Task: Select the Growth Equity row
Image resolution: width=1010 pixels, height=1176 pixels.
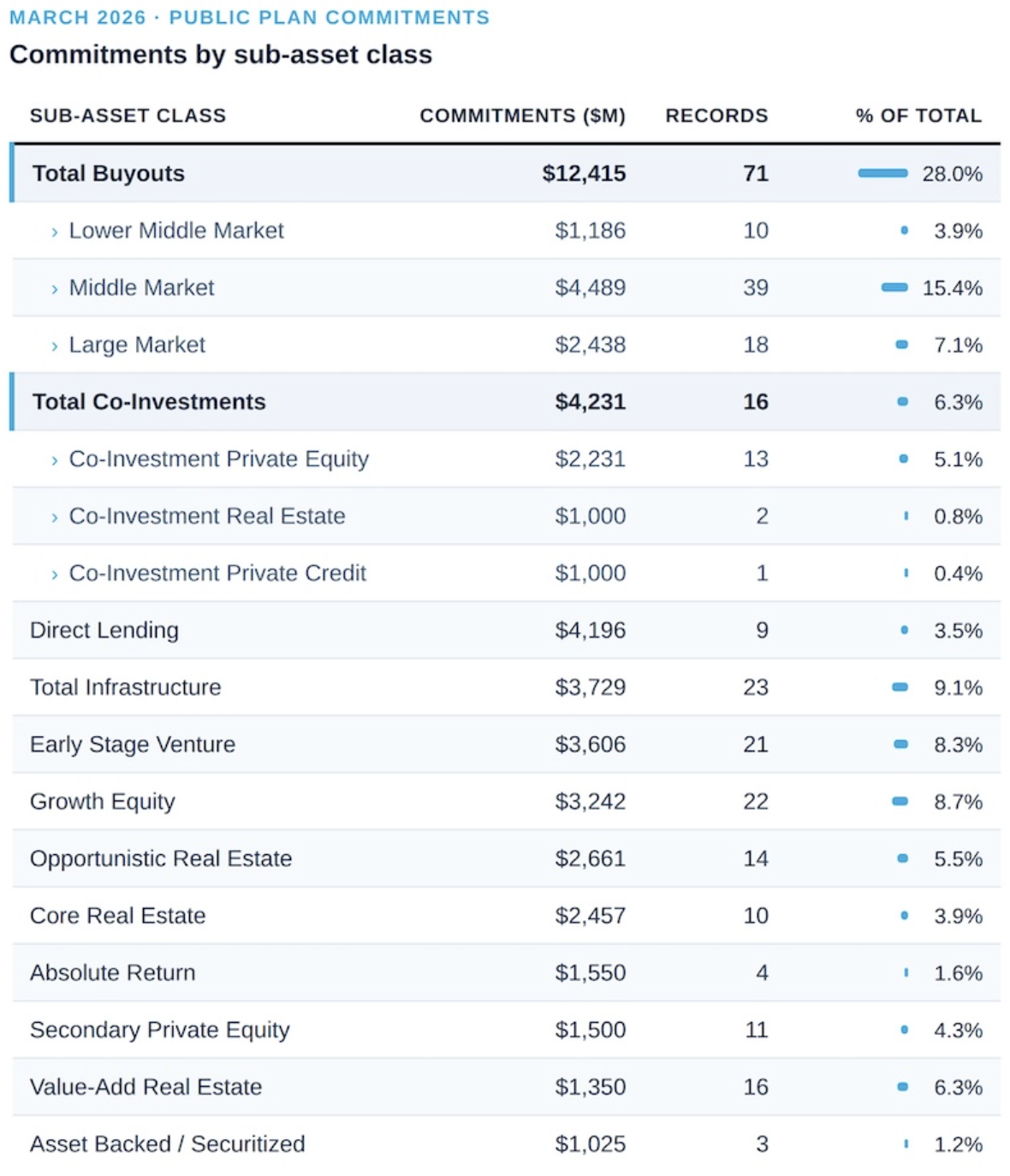Action: (103, 802)
